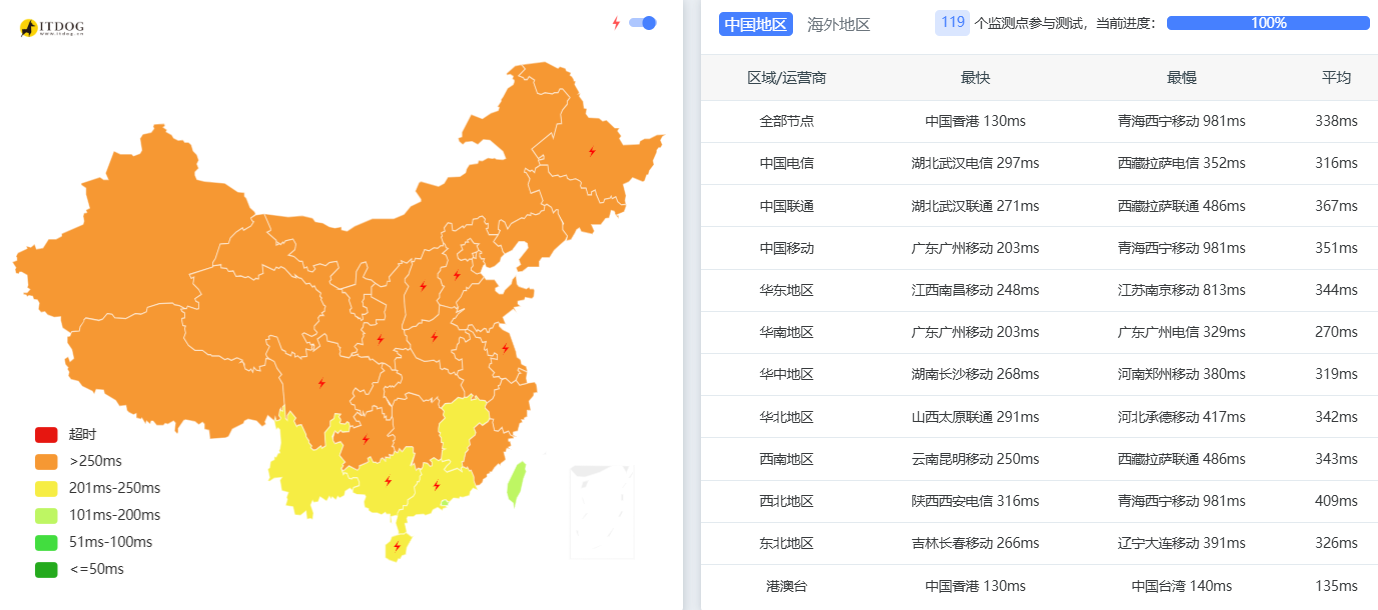The width and height of the screenshot is (1378, 610).
Task: Select the 中国地区 tab
Action: [755, 25]
